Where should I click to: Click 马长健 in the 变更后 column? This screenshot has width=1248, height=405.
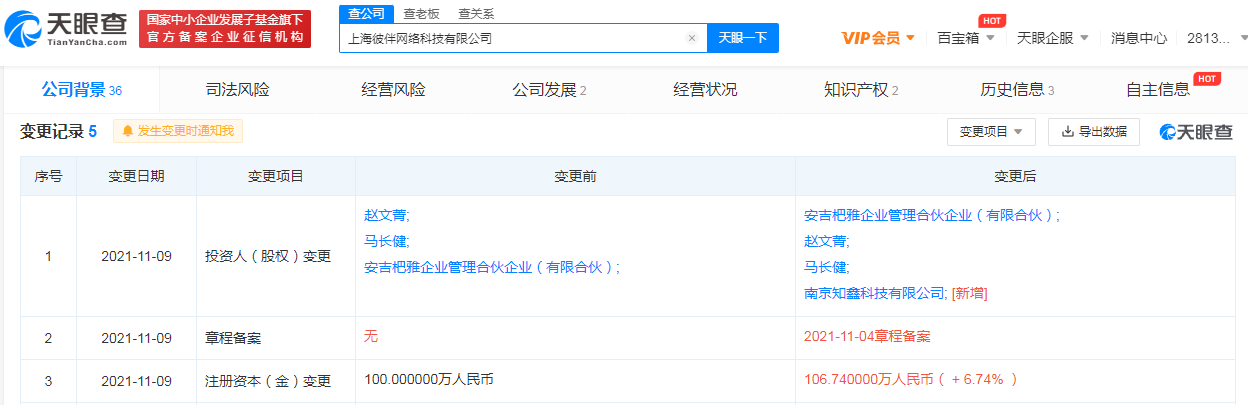pyautogui.click(x=825, y=267)
